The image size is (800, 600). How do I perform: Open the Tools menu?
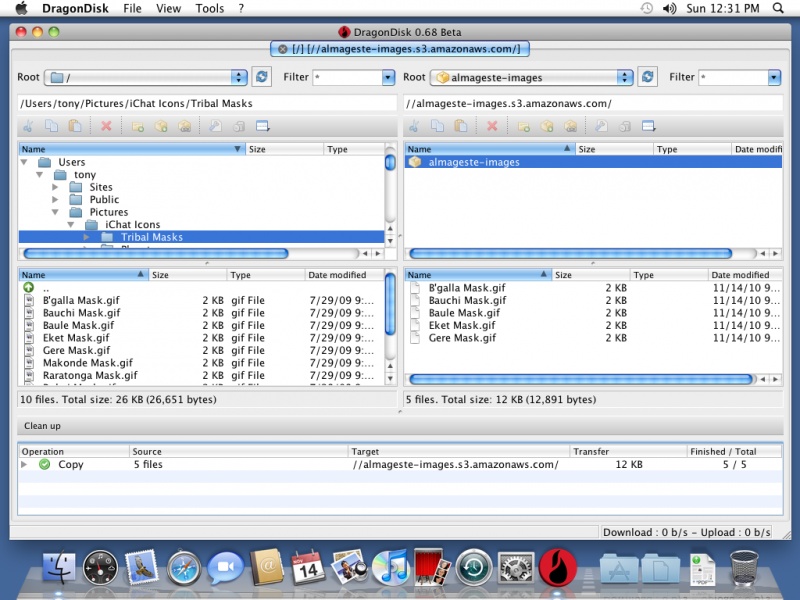(210, 8)
